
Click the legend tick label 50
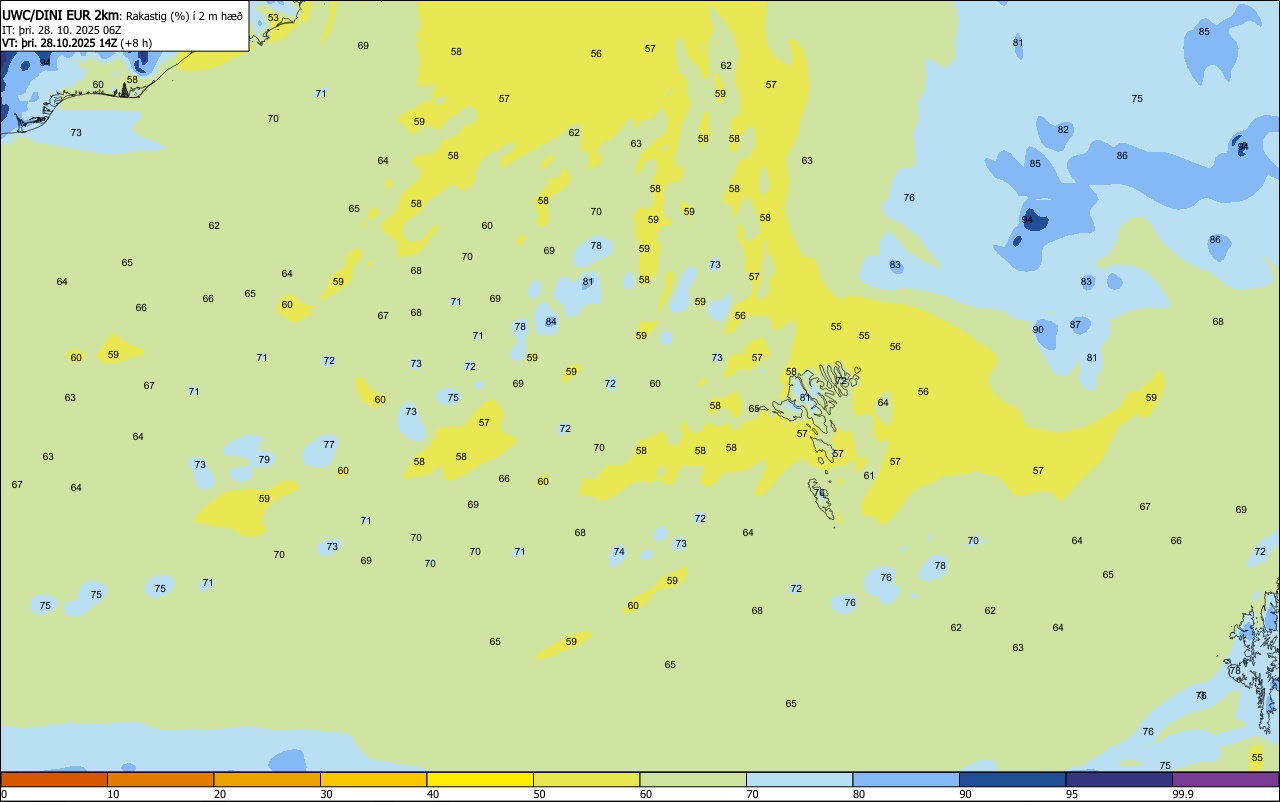(x=539, y=794)
